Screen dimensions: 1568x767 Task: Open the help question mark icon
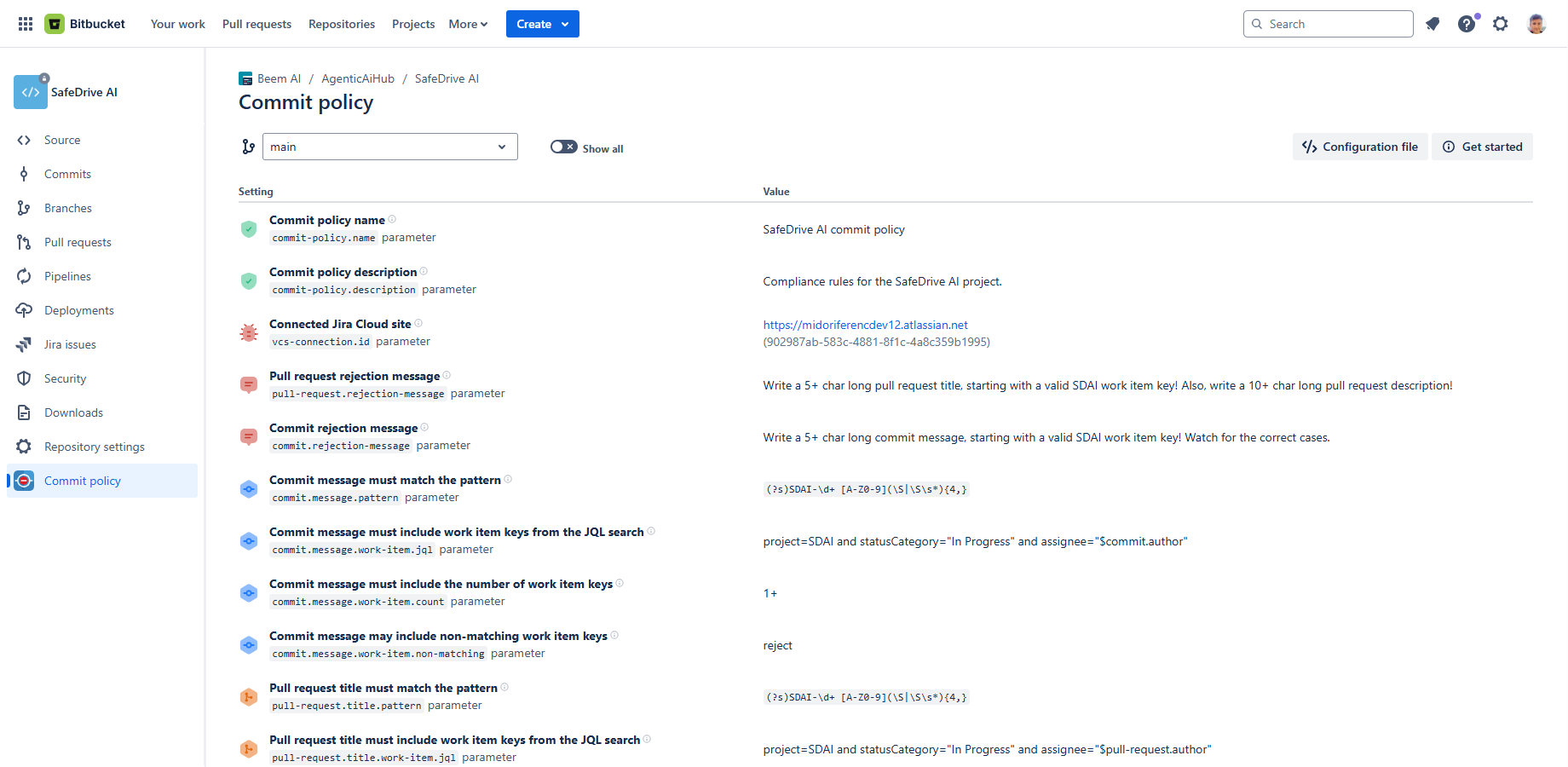[1467, 24]
